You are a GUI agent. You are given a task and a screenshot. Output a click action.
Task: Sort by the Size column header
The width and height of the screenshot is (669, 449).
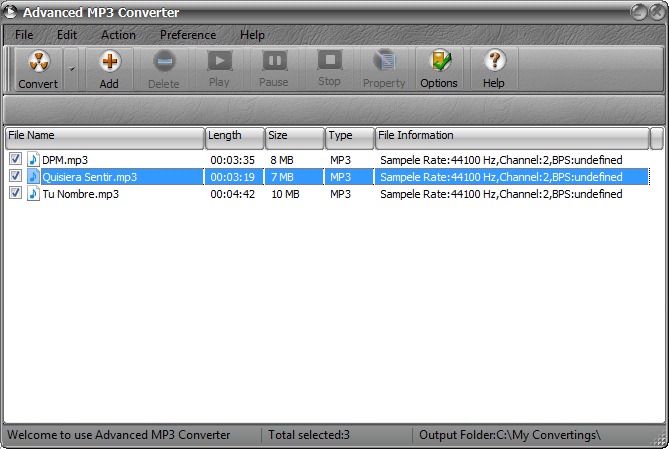(x=294, y=138)
